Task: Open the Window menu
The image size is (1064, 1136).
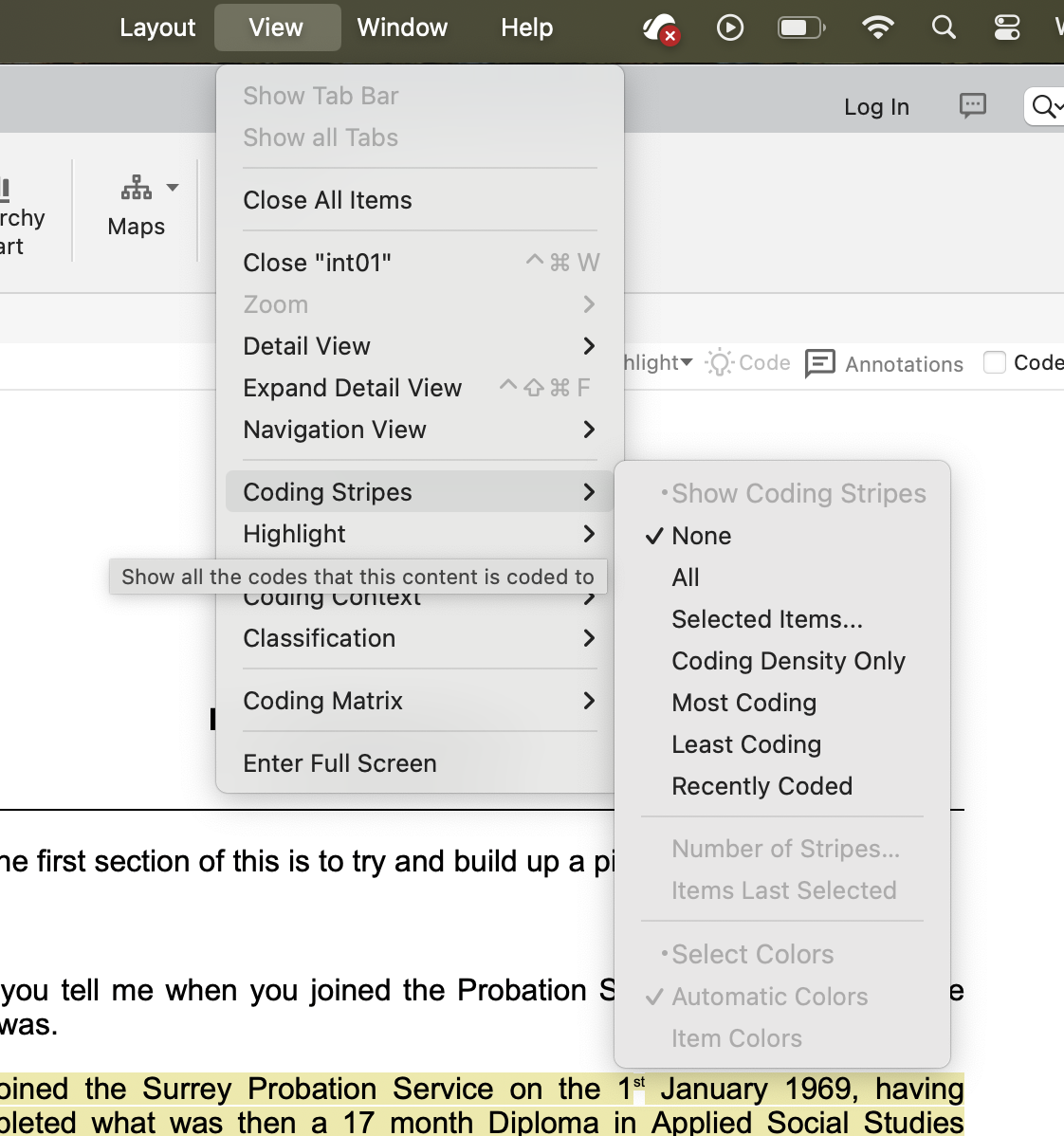Action: pos(402,27)
